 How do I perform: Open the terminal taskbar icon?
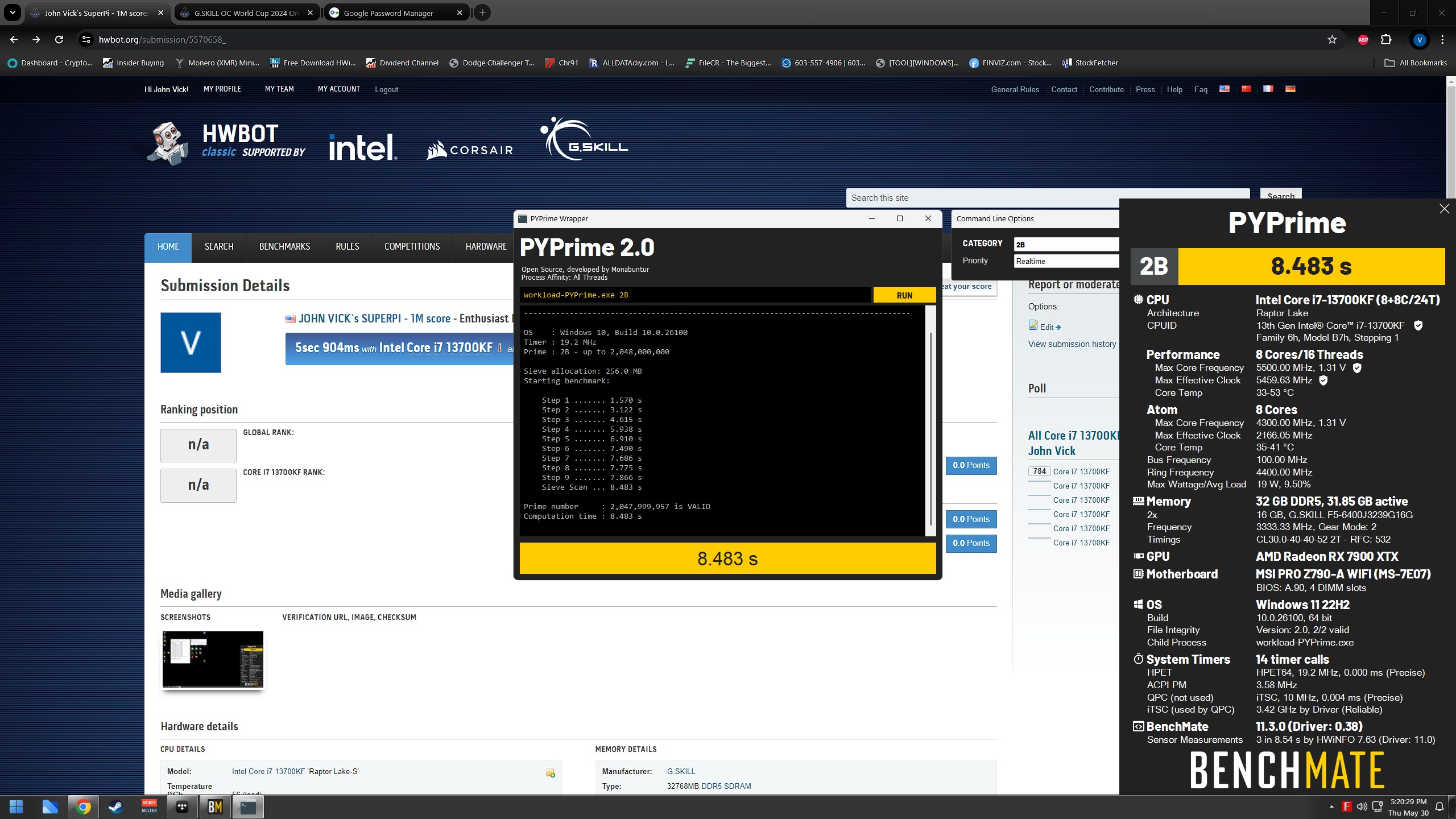[248, 806]
